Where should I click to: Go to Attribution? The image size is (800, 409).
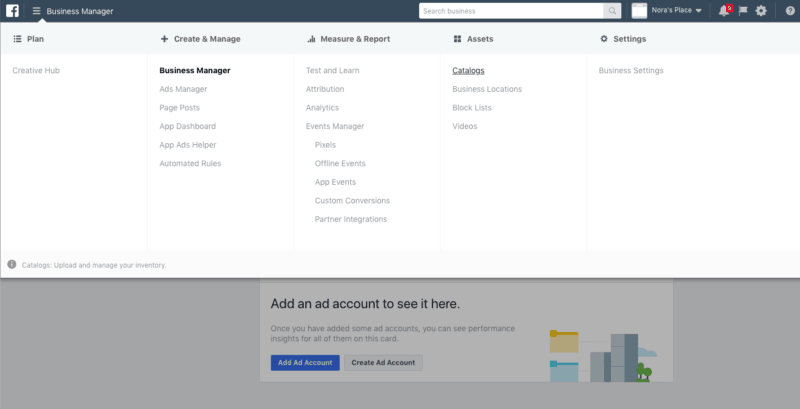pyautogui.click(x=325, y=89)
